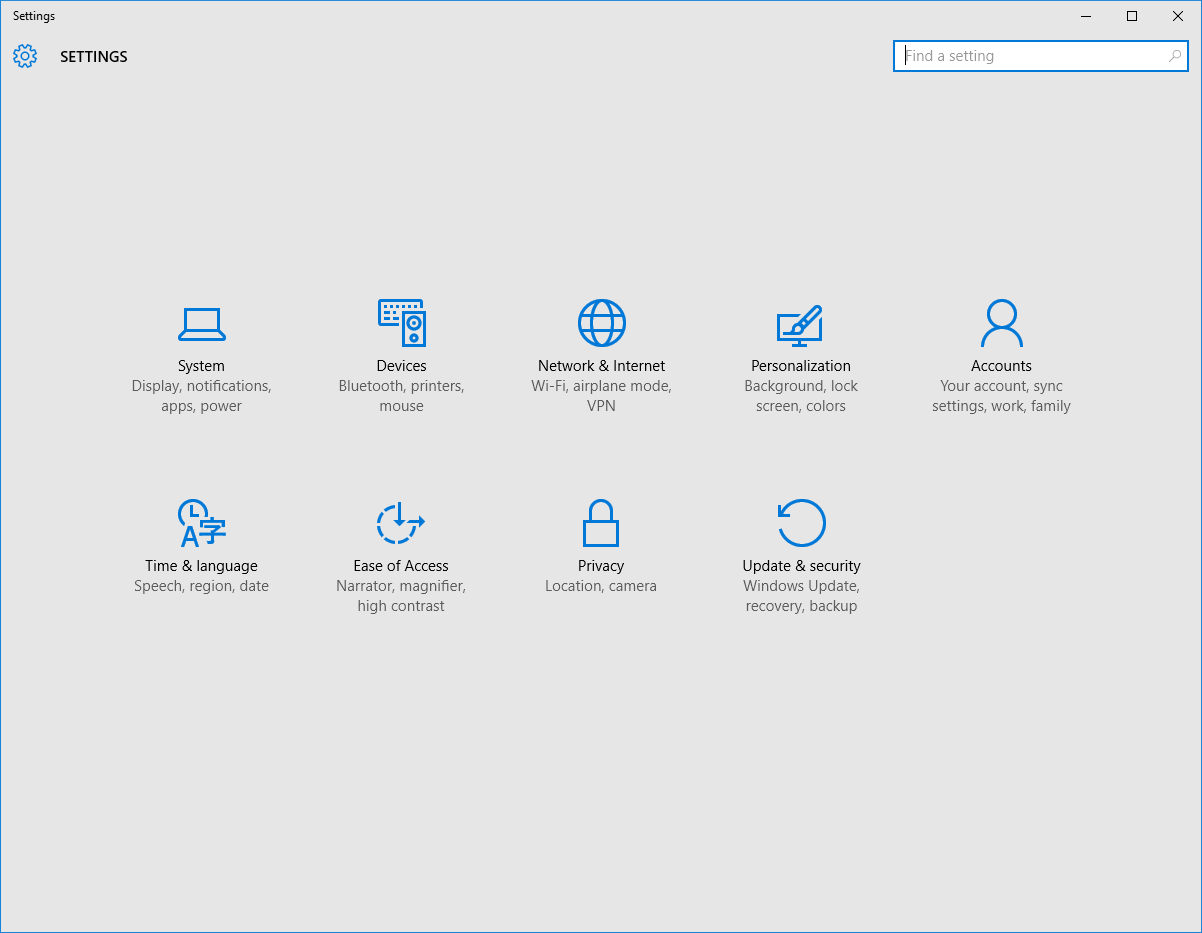Image resolution: width=1202 pixels, height=933 pixels.
Task: Open the Personalization paintbrush monitor icon
Action: pos(800,326)
